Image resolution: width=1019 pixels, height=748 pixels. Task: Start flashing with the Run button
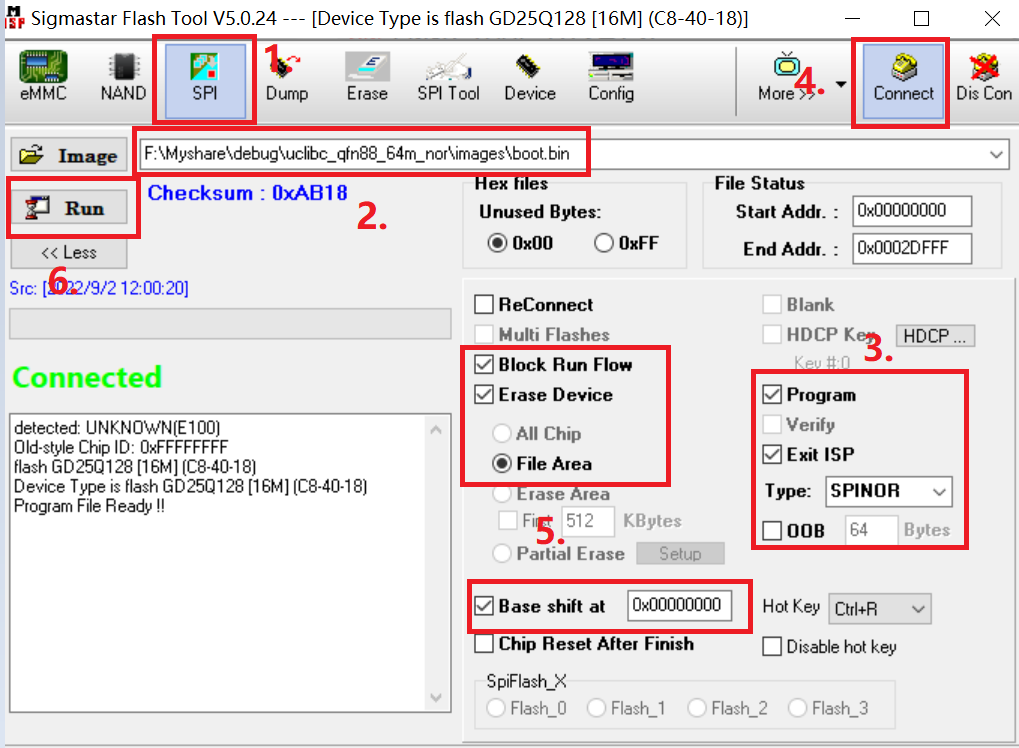coord(69,208)
